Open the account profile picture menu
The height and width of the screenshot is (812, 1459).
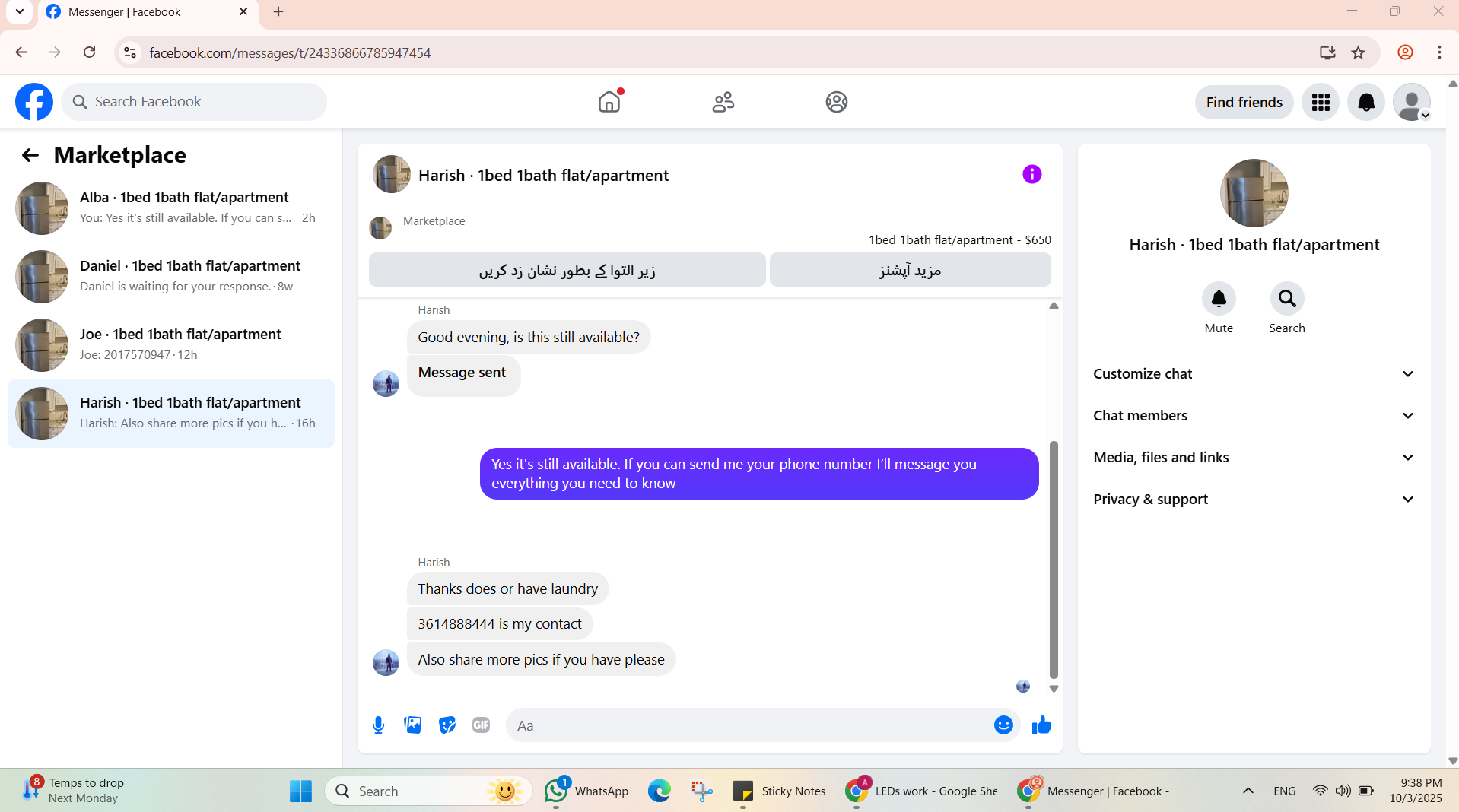pyautogui.click(x=1412, y=102)
